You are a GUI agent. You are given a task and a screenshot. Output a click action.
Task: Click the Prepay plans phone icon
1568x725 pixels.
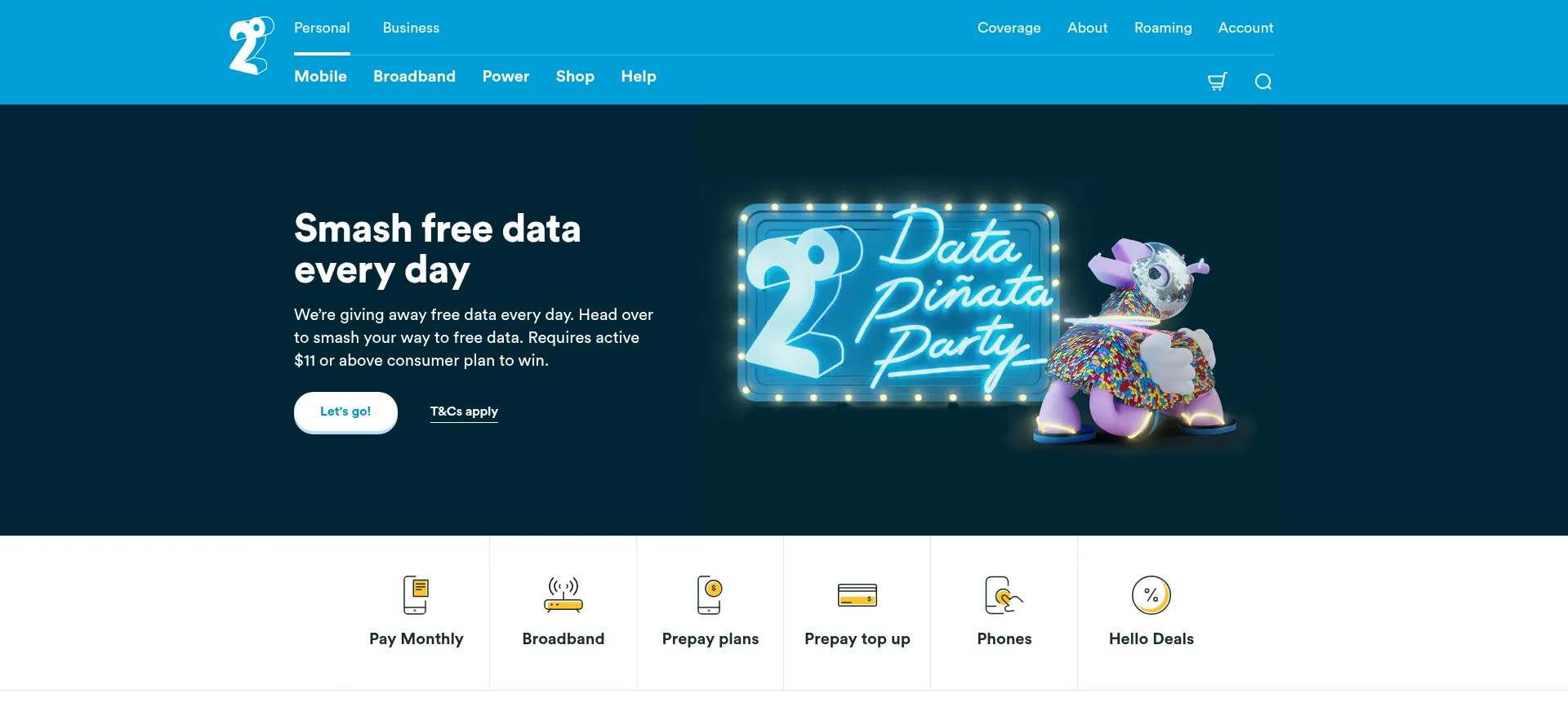[x=710, y=595]
